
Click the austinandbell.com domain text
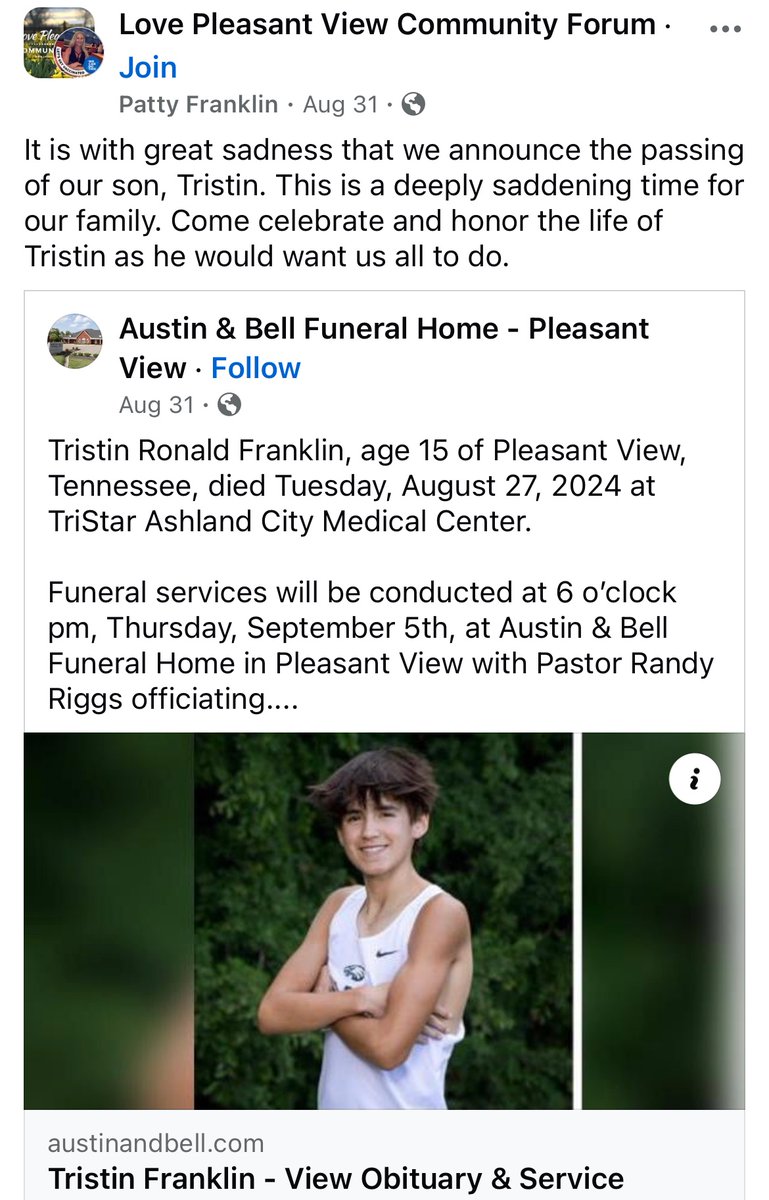156,1143
